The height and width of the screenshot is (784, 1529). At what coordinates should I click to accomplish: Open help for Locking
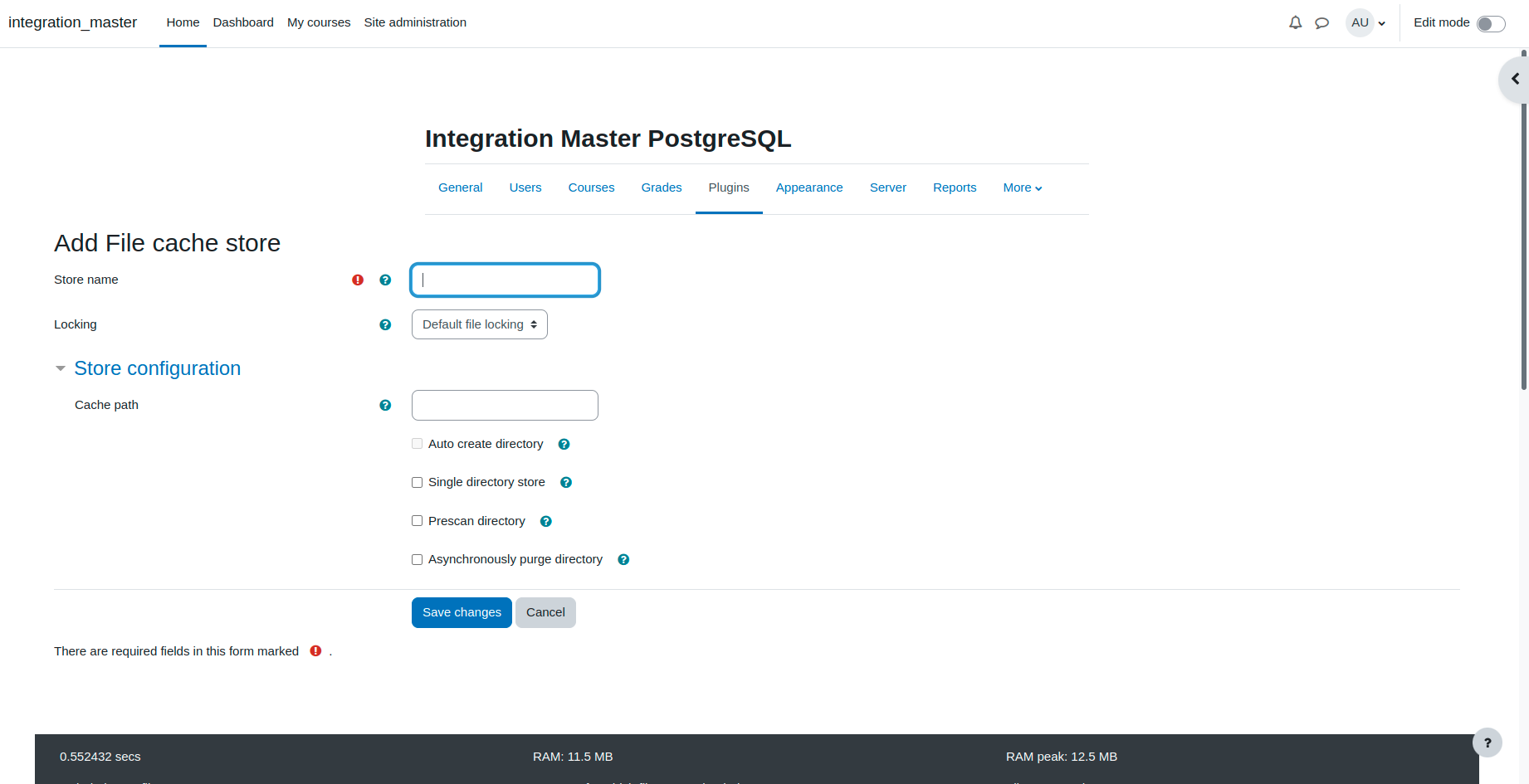pos(385,324)
